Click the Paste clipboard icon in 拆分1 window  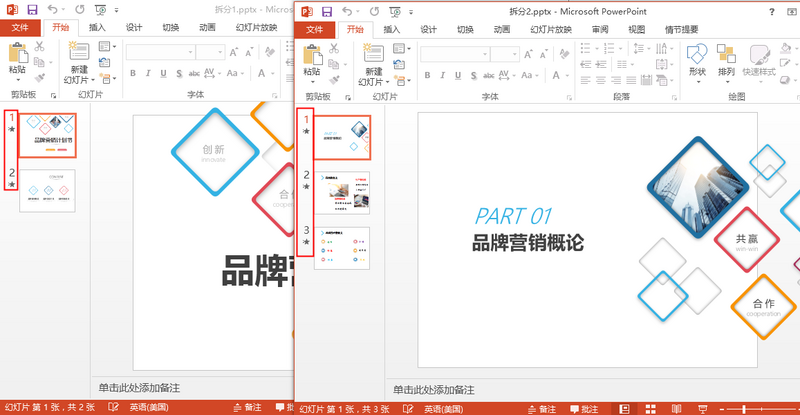(17, 54)
